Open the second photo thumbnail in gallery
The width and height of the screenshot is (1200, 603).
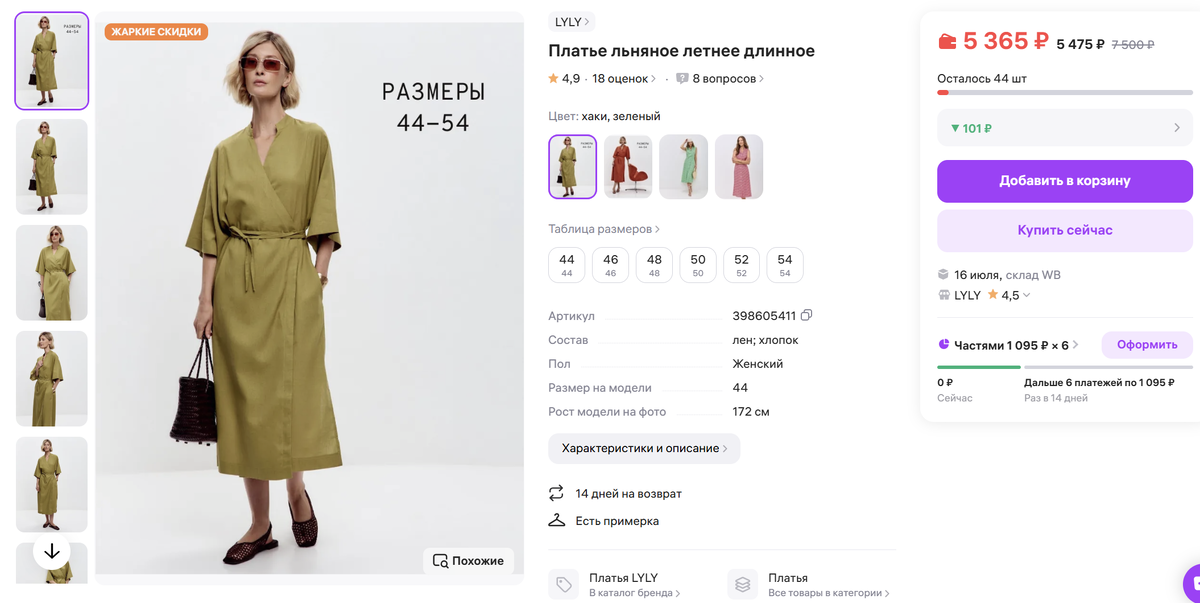(x=52, y=166)
